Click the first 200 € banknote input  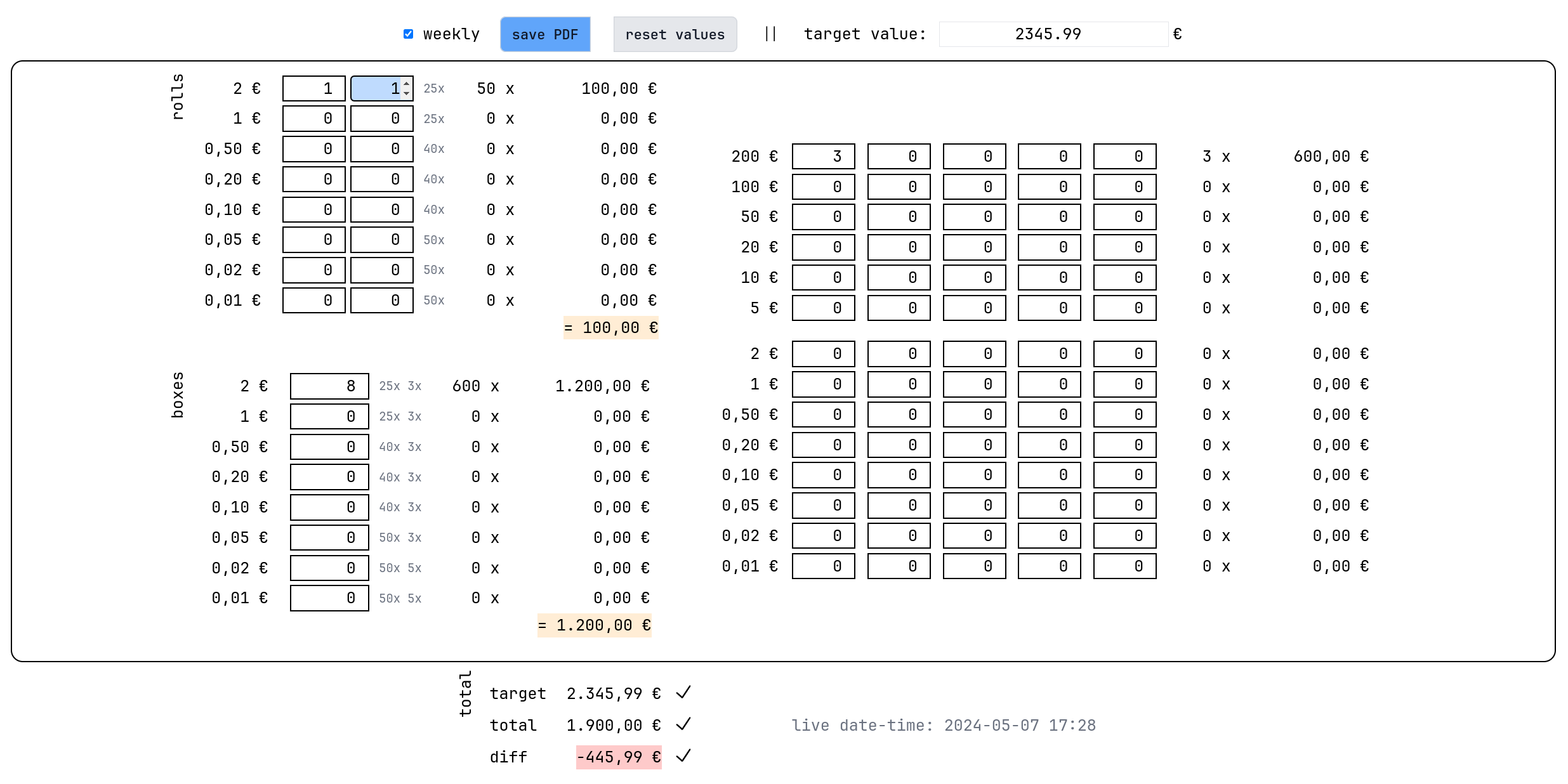click(823, 157)
